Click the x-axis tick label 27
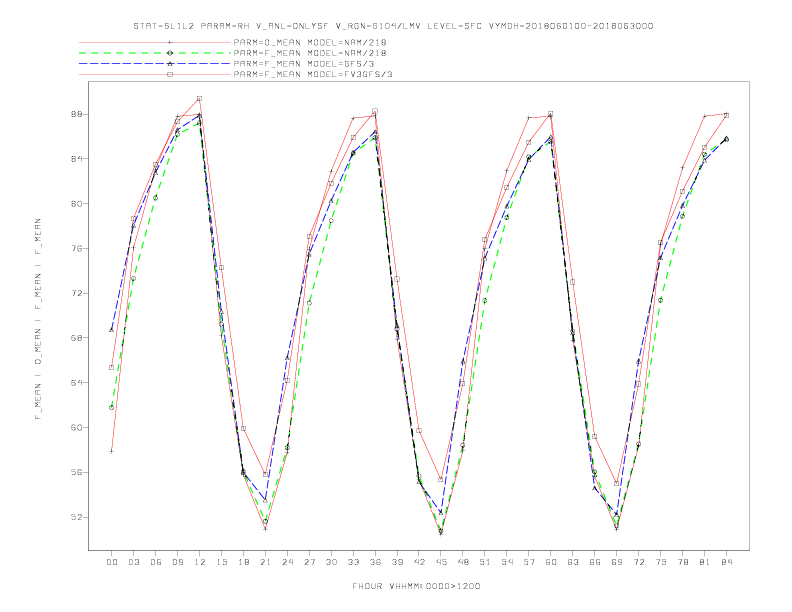 pyautogui.click(x=309, y=562)
